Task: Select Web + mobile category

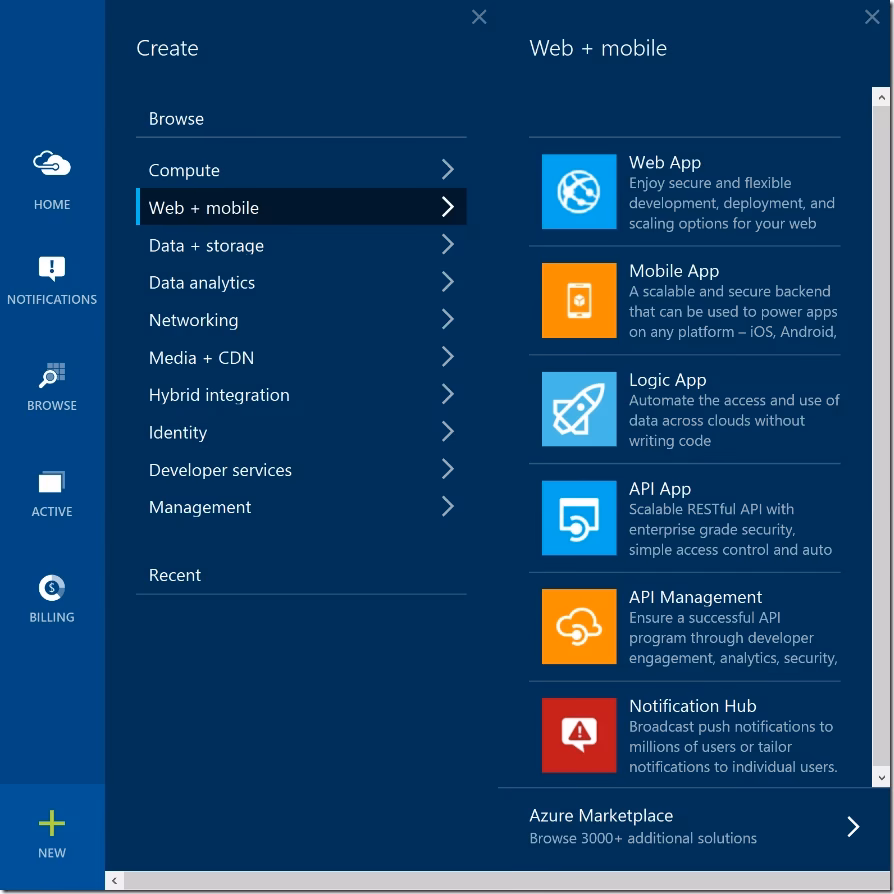Action: click(301, 207)
